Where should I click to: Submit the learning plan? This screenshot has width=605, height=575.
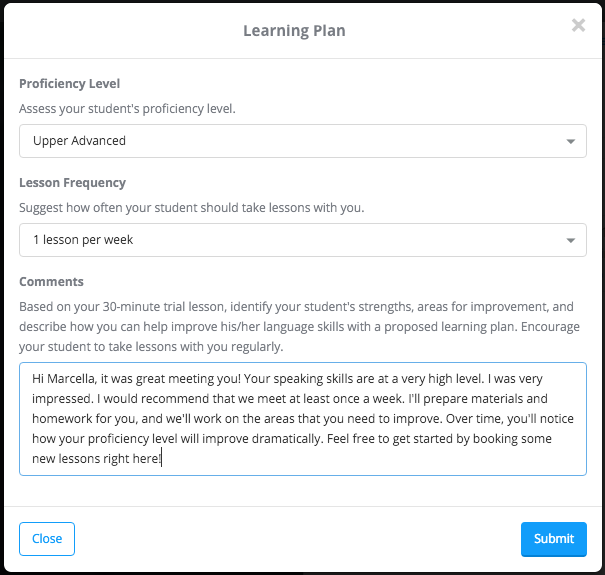[x=554, y=539]
